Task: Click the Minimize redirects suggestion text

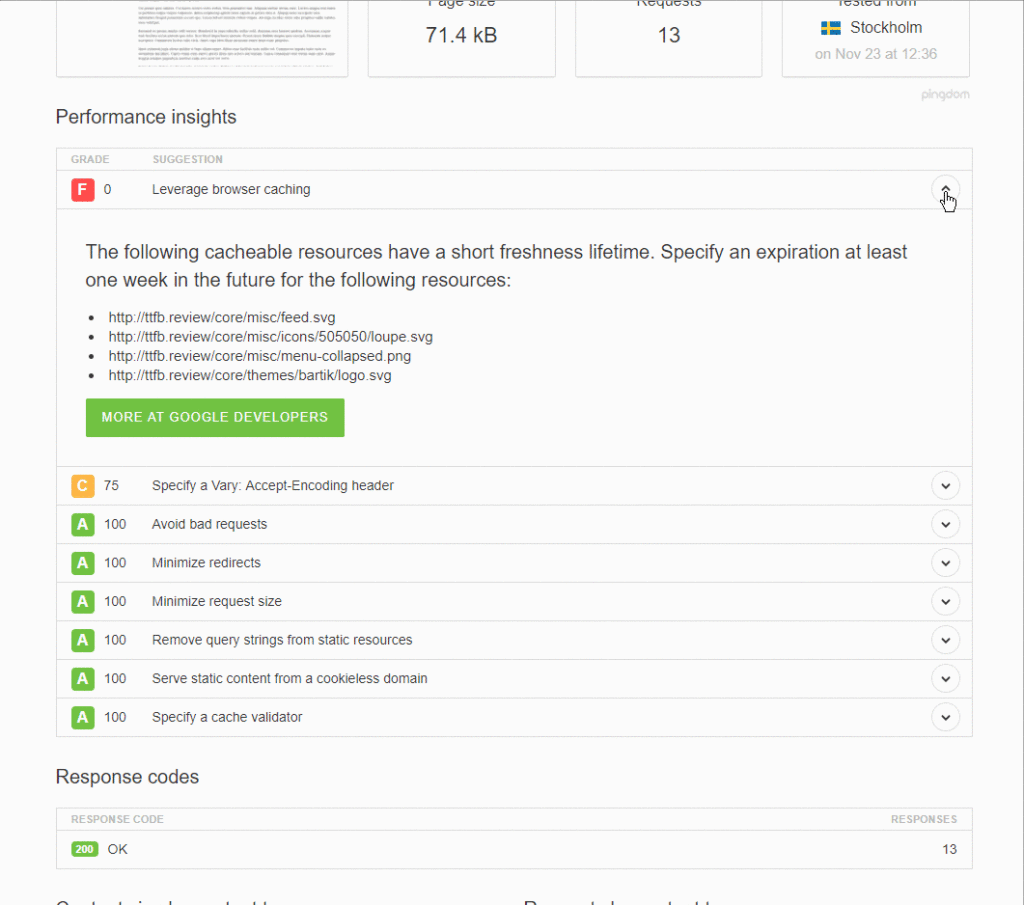Action: (x=206, y=563)
